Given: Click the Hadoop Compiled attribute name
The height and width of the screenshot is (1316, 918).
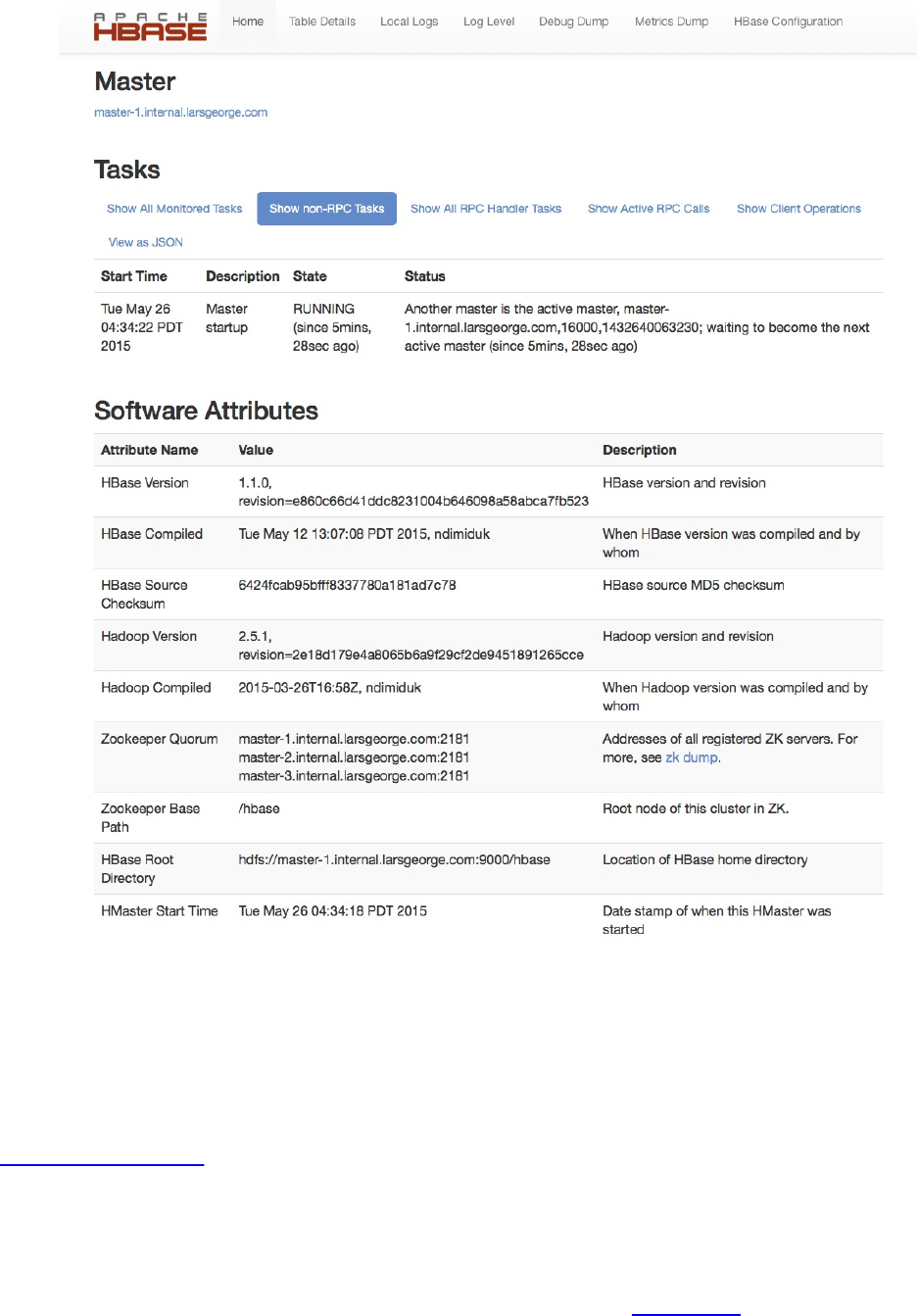Looking at the screenshot, I should (156, 688).
